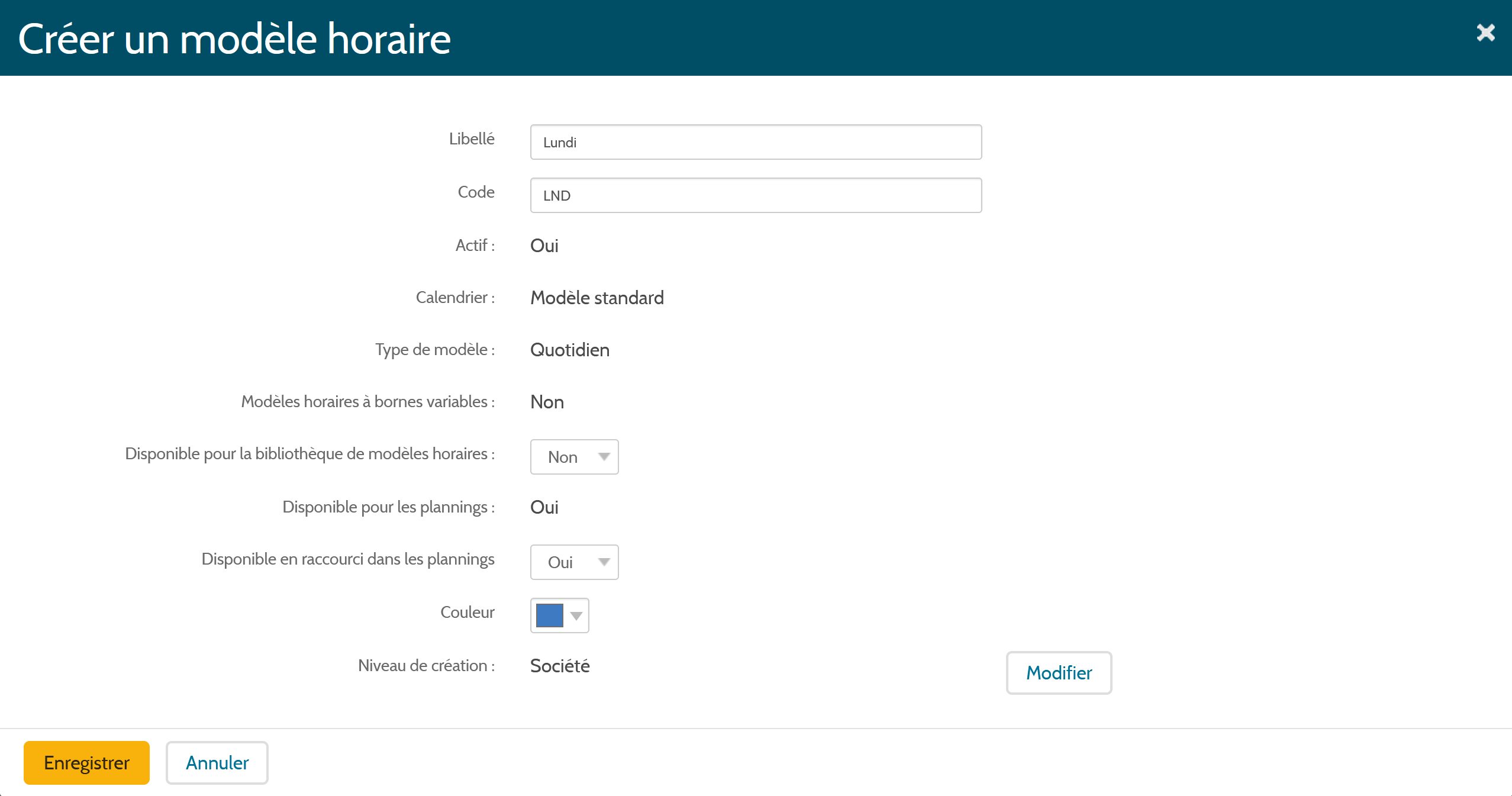Open the bibliothèque de modèles horaires dropdown
Screen dimensions: 1512x796
pos(574,457)
